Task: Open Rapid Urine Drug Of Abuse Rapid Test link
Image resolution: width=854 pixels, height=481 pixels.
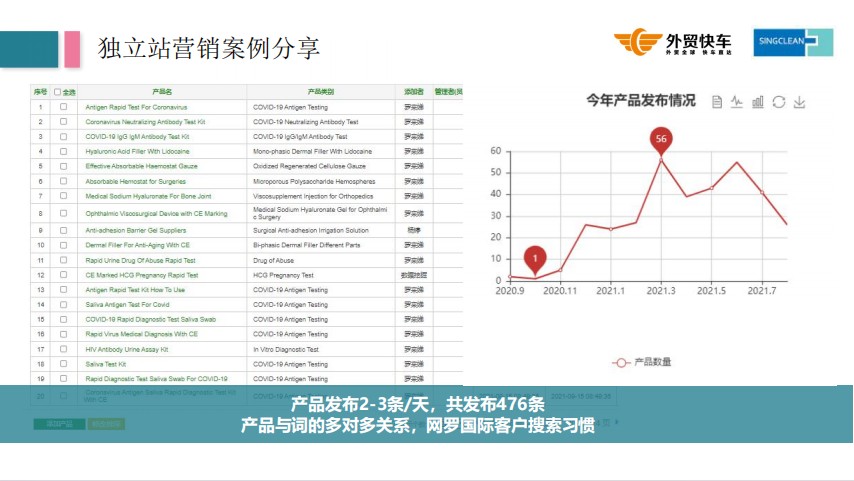Action: (x=141, y=260)
